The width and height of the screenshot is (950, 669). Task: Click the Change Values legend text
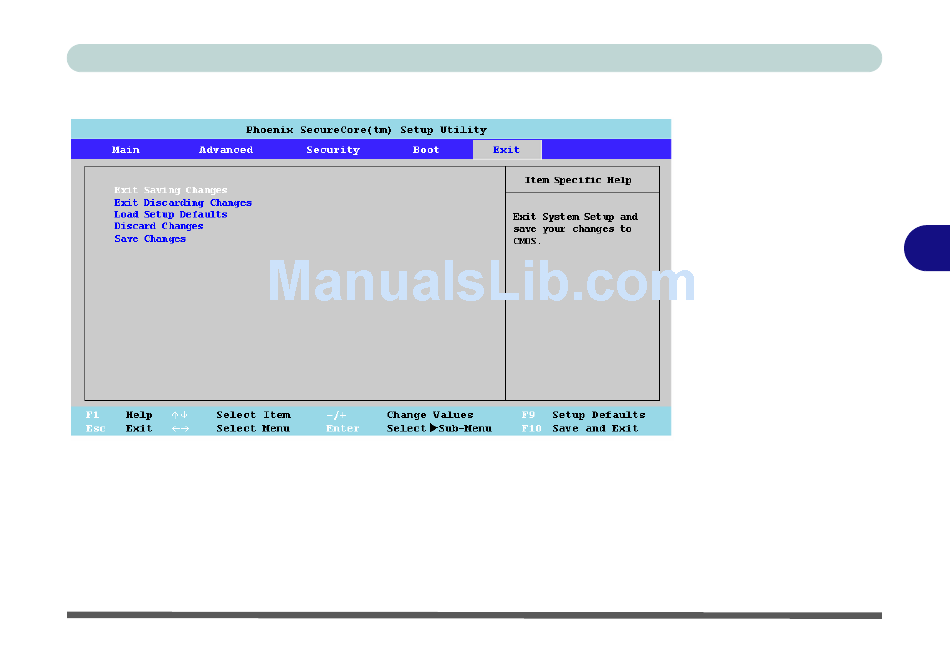430,415
